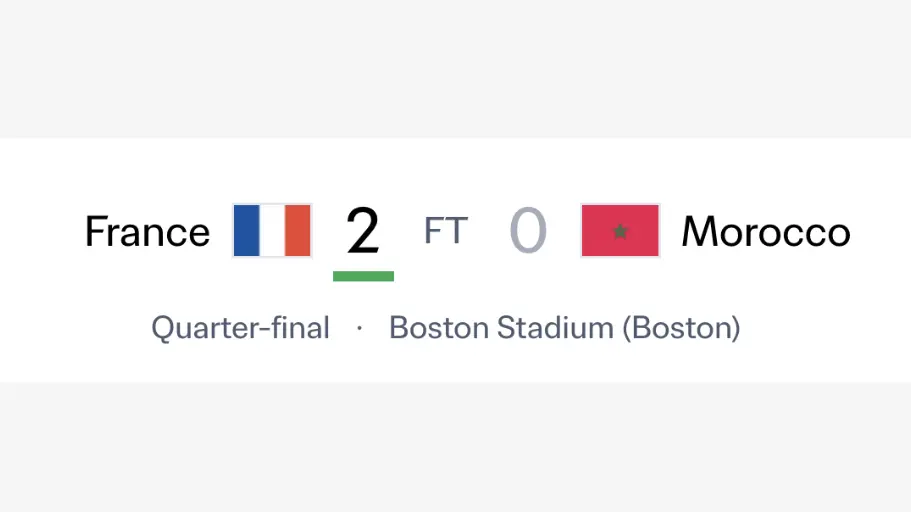Click the (Boston) city name in parentheses
The height and width of the screenshot is (512, 911).
point(682,328)
